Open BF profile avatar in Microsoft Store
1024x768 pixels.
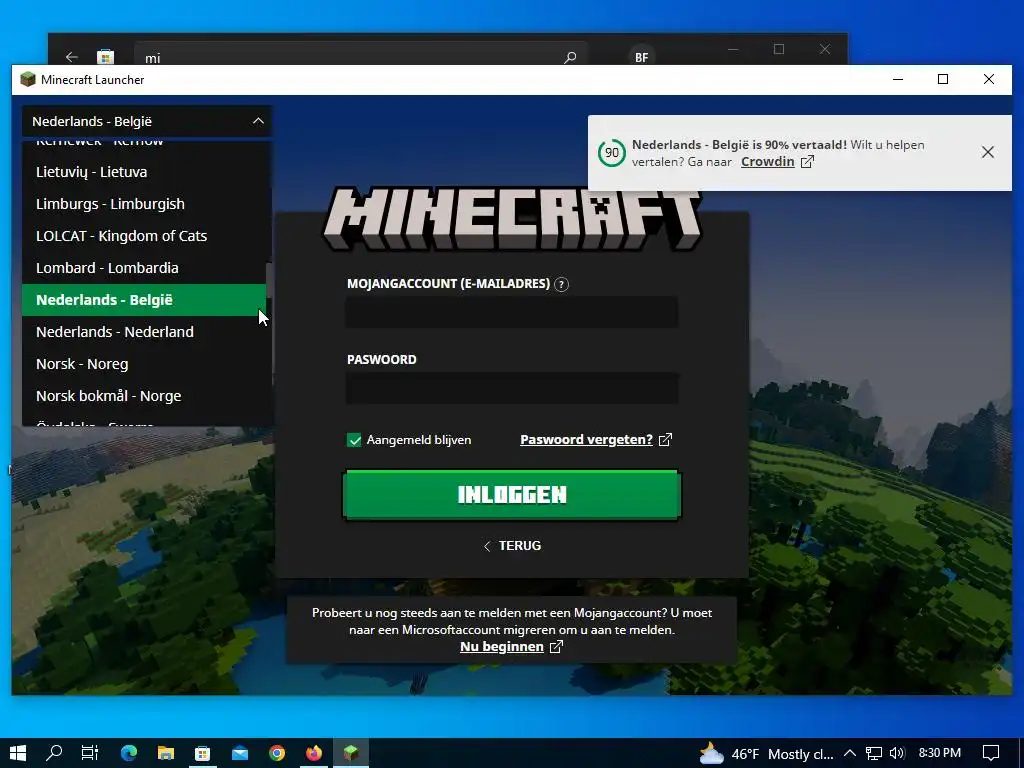coord(641,57)
